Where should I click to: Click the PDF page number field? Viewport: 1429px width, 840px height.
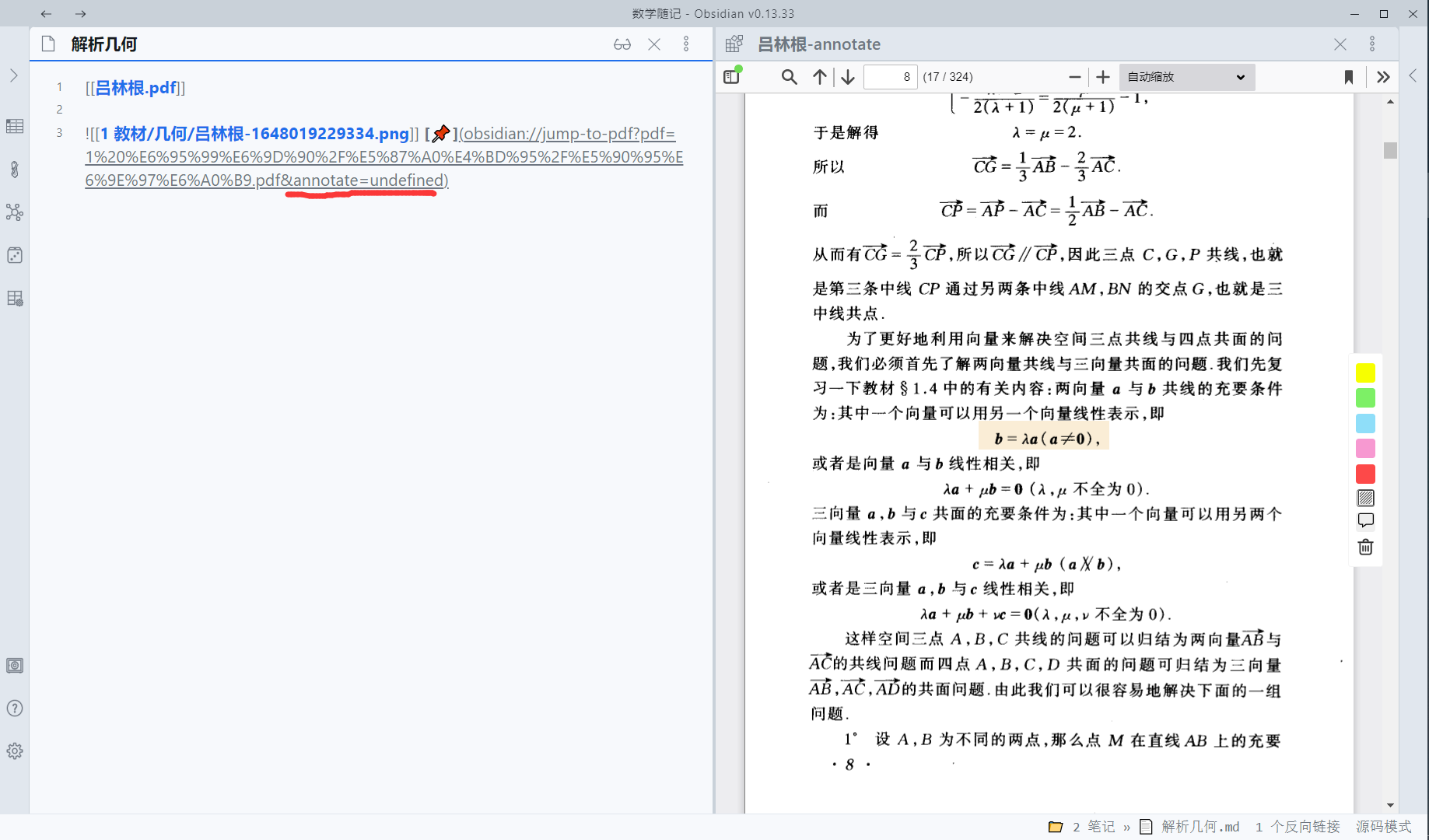891,77
